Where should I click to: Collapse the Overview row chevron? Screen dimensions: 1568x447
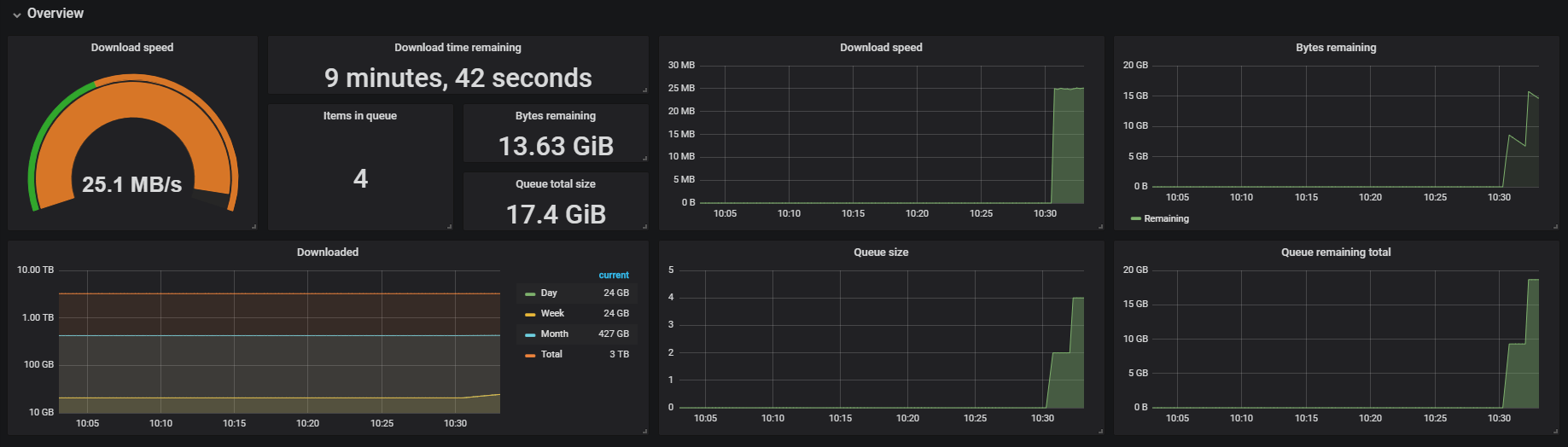[16, 15]
